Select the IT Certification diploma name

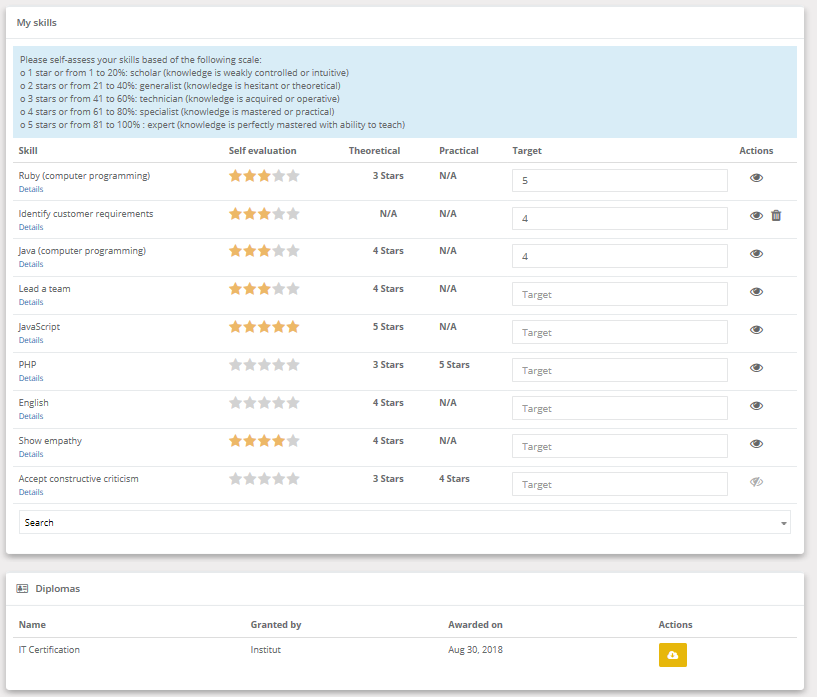coord(49,650)
